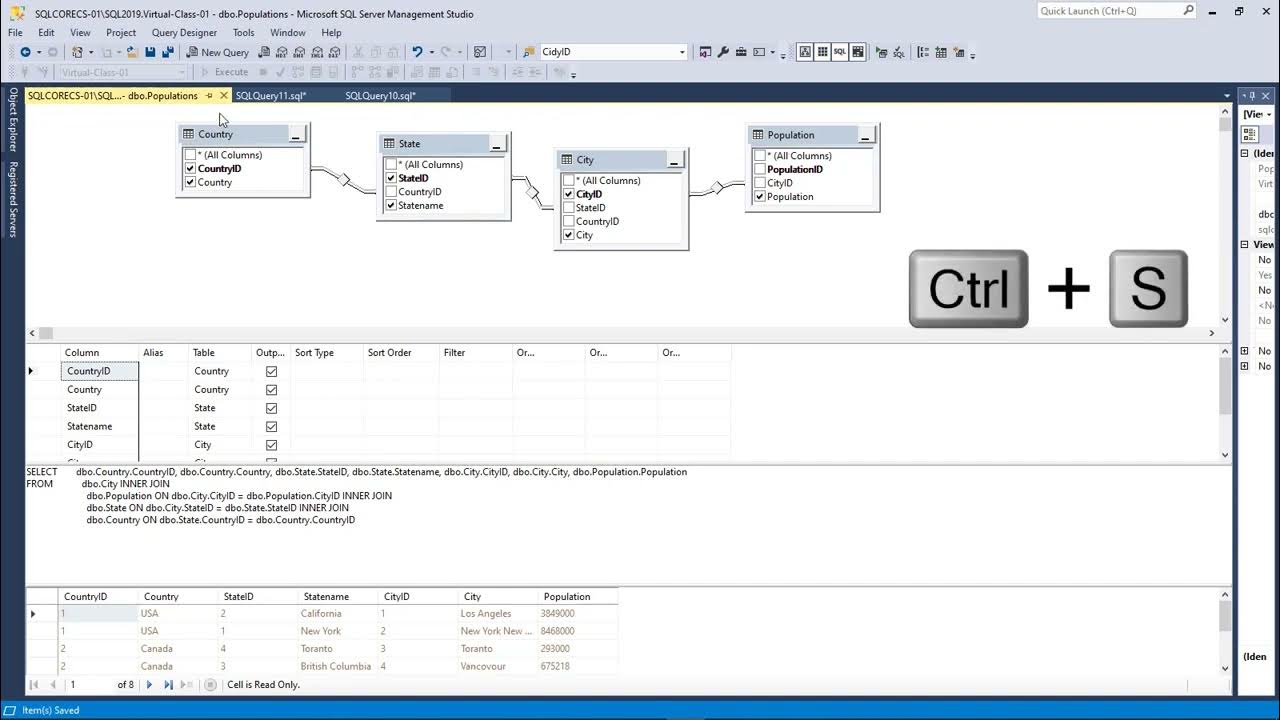Click the Add Table icon
Image resolution: width=1280 pixels, height=720 pixels.
[941, 52]
